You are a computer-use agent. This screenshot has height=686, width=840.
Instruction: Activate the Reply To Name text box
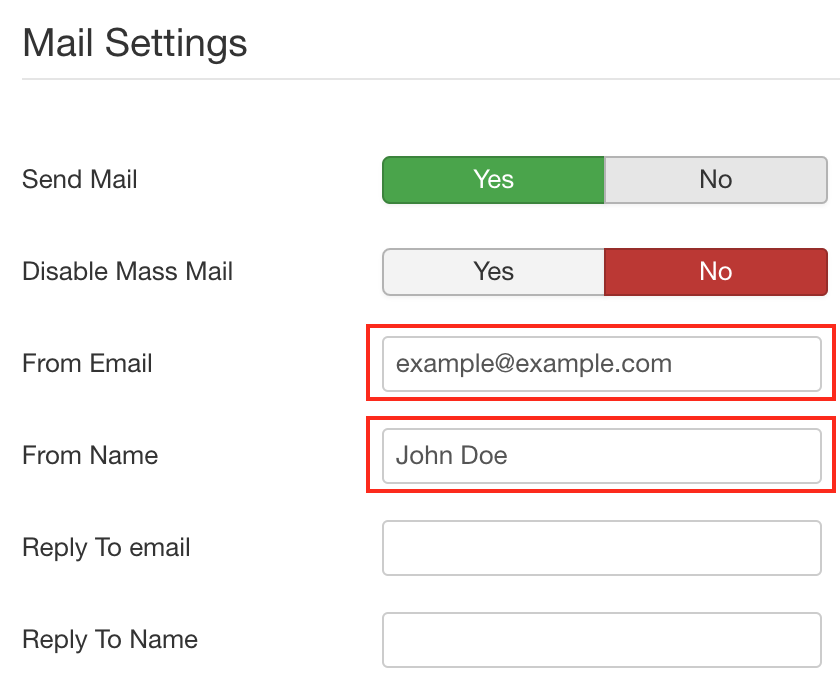coord(601,640)
